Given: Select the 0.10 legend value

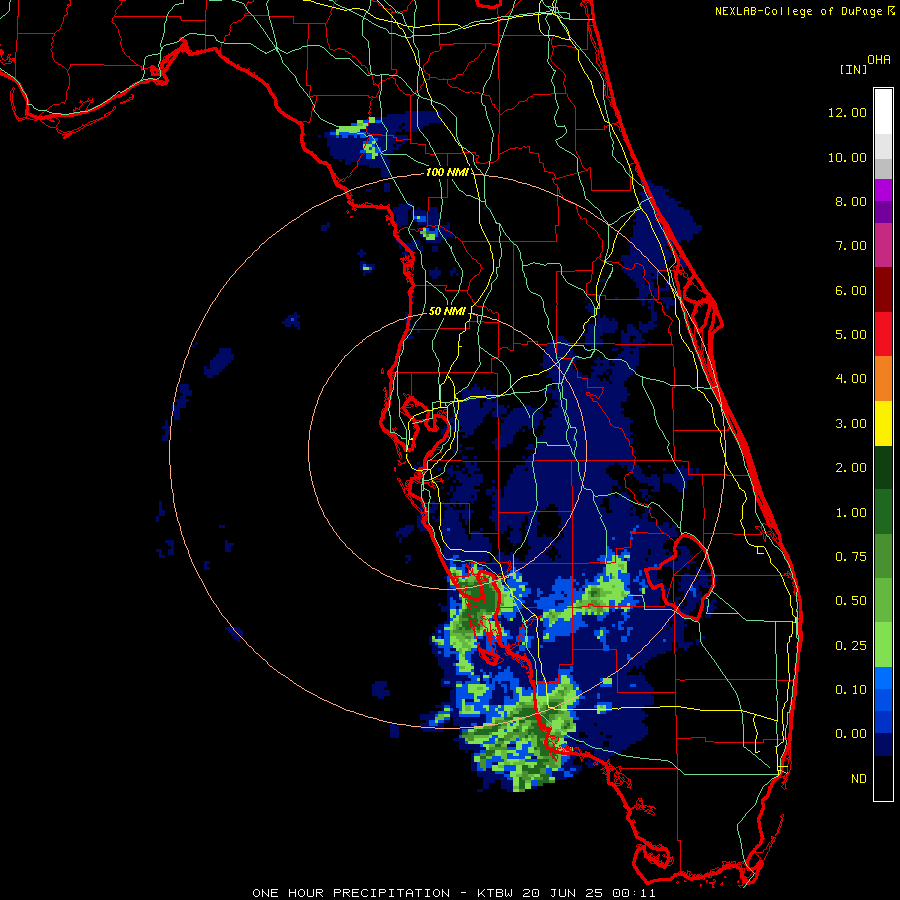Looking at the screenshot, I should 851,690.
